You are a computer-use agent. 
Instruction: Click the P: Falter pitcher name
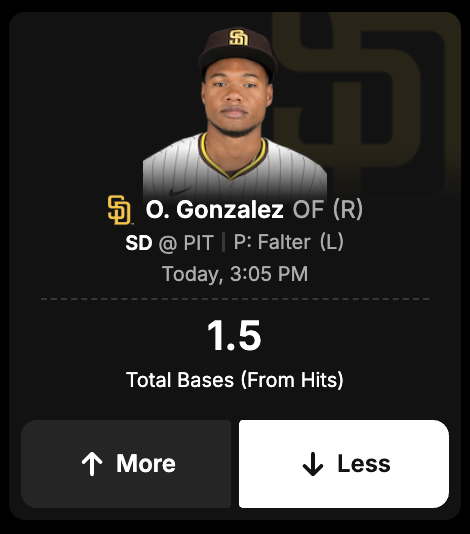pos(272,242)
